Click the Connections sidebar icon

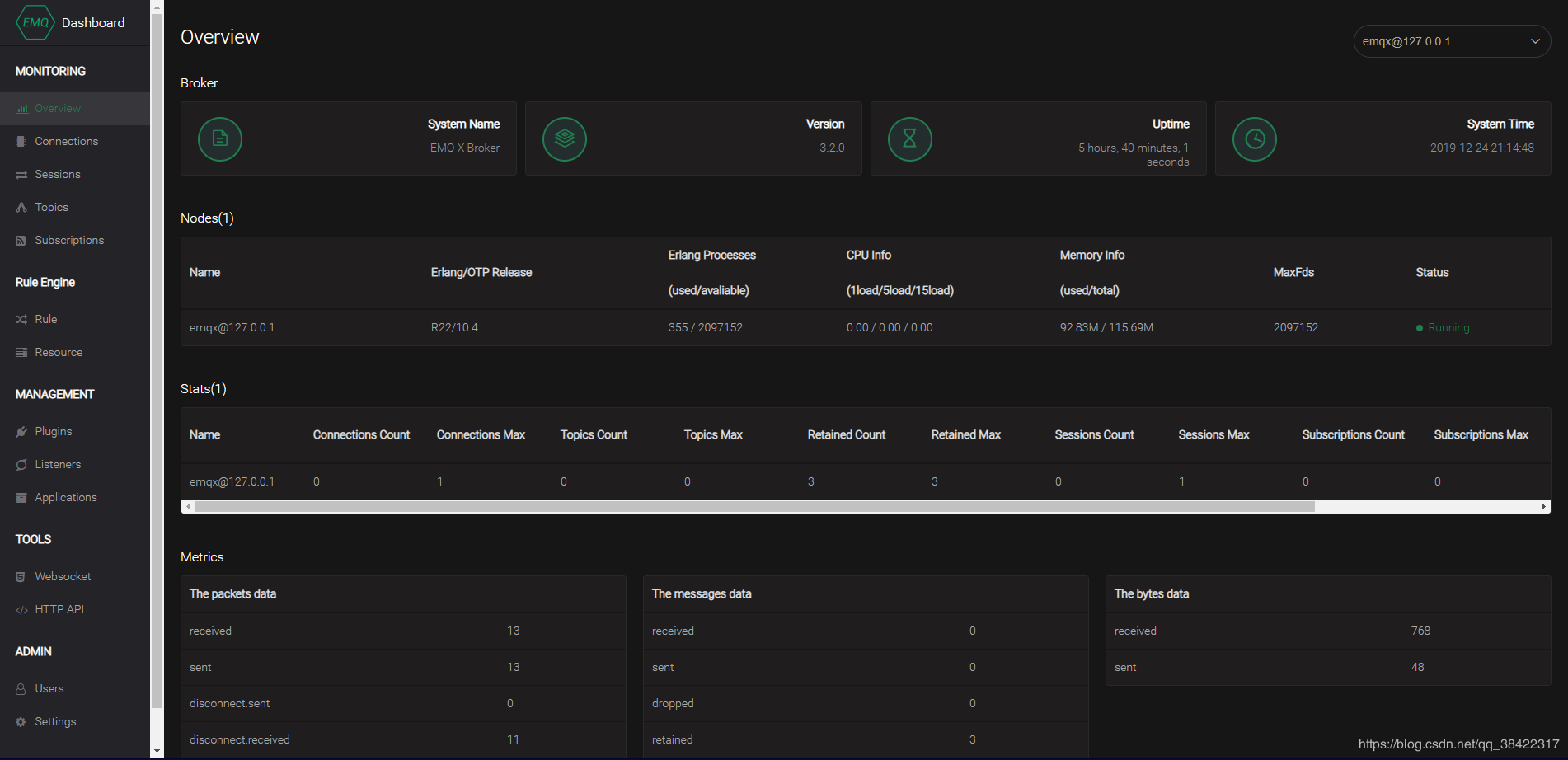21,141
